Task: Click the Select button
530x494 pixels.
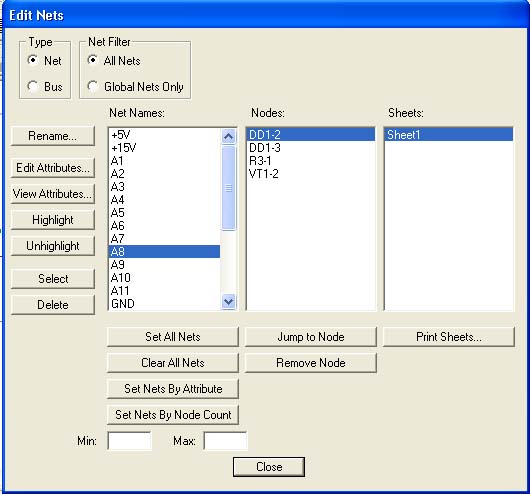Action: [53, 279]
